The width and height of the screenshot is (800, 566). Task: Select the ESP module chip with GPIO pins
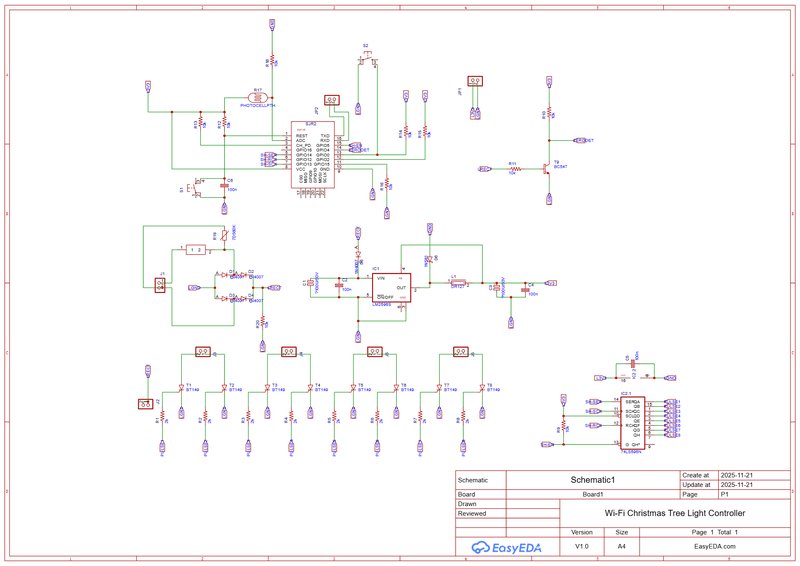313,155
